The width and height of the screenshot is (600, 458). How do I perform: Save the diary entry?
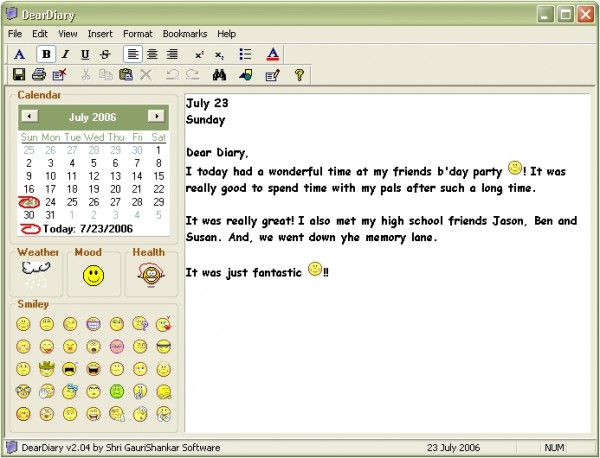point(19,74)
